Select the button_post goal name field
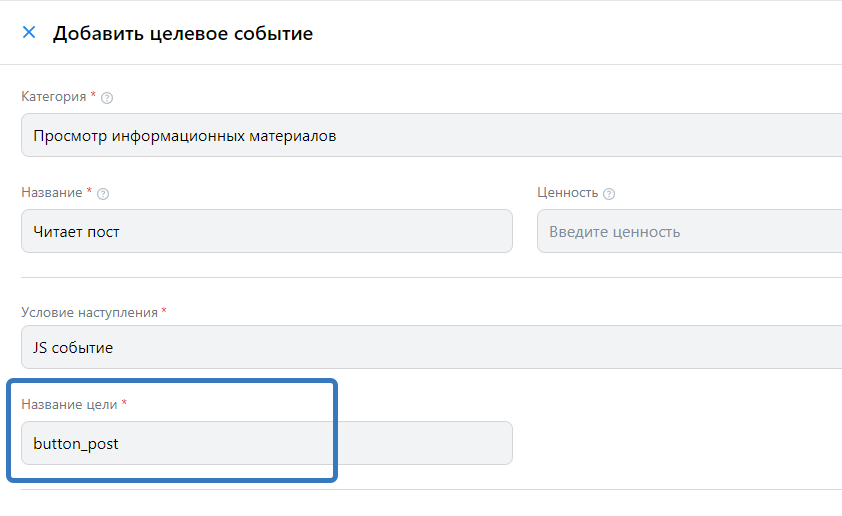This screenshot has width=842, height=516. pos(266,443)
